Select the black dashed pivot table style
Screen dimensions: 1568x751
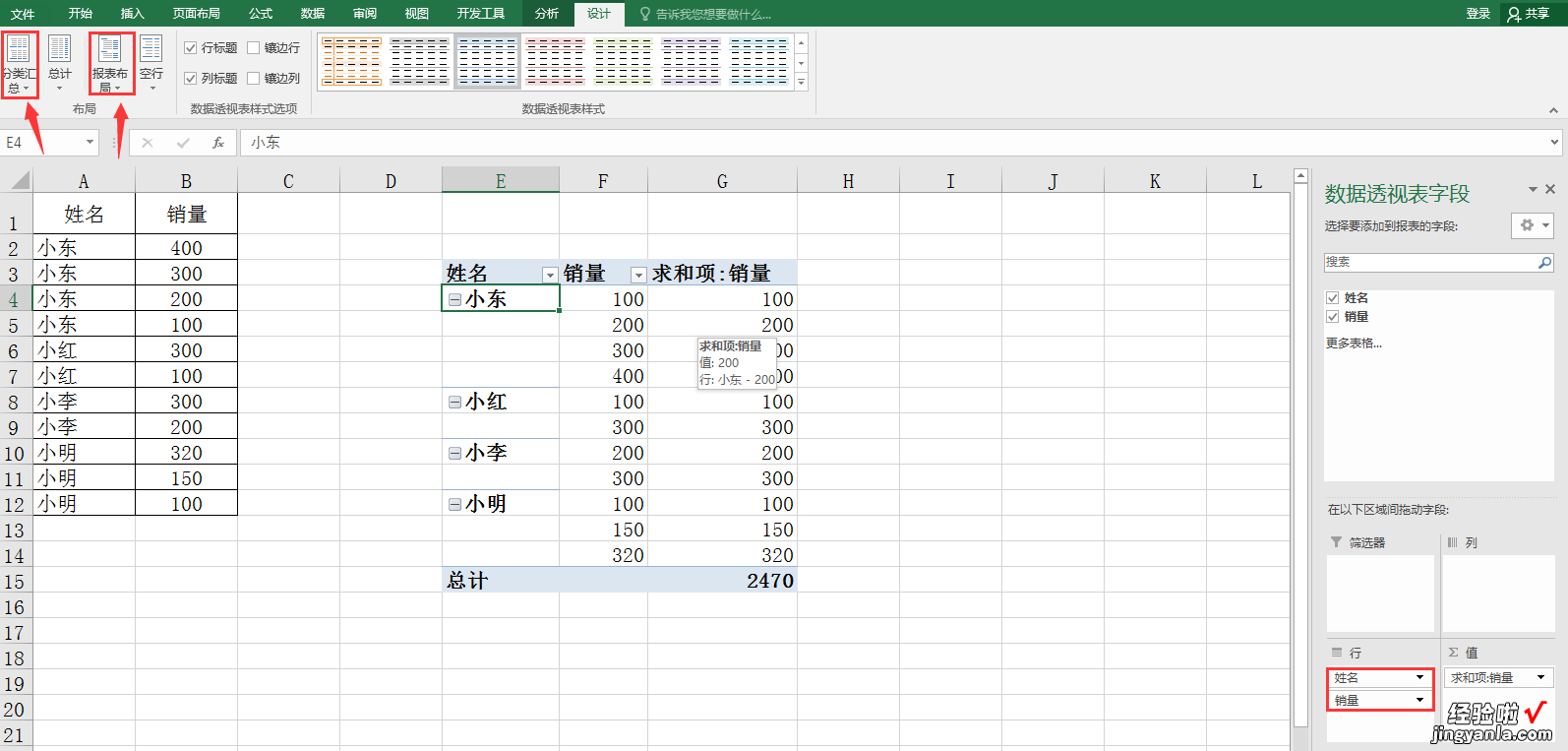tap(419, 62)
